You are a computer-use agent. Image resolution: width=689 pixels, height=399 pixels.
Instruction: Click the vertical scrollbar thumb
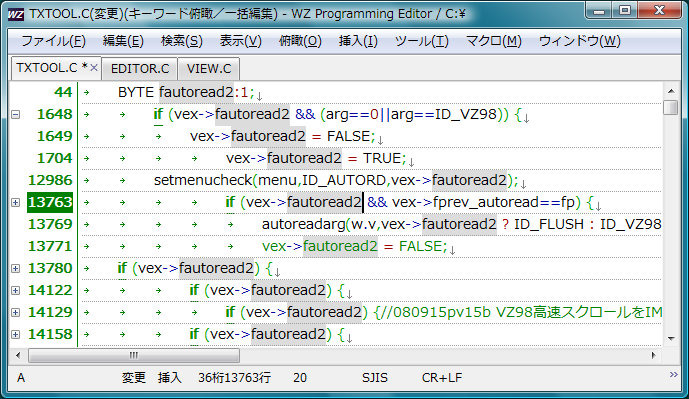(671, 107)
